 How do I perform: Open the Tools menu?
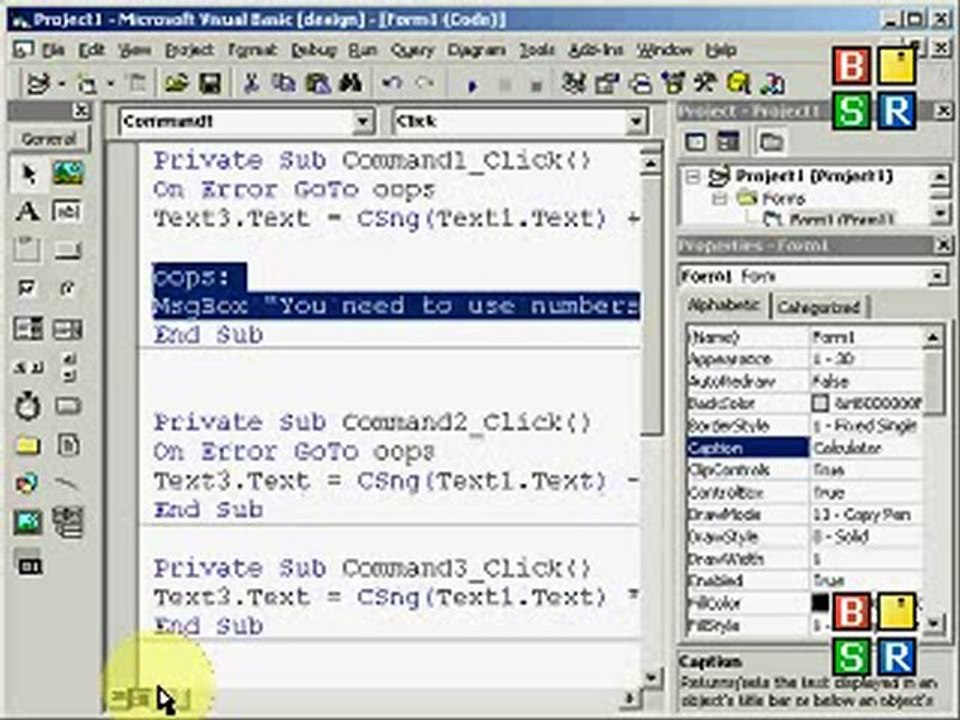(x=537, y=50)
